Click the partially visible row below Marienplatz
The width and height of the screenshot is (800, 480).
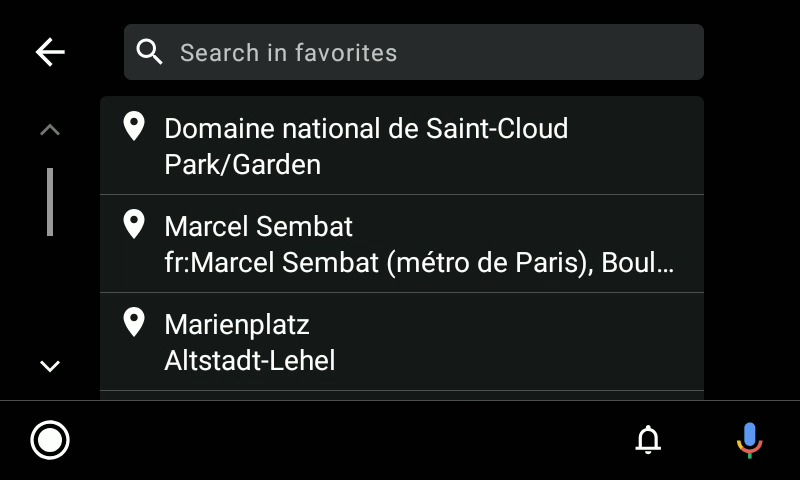click(402, 395)
